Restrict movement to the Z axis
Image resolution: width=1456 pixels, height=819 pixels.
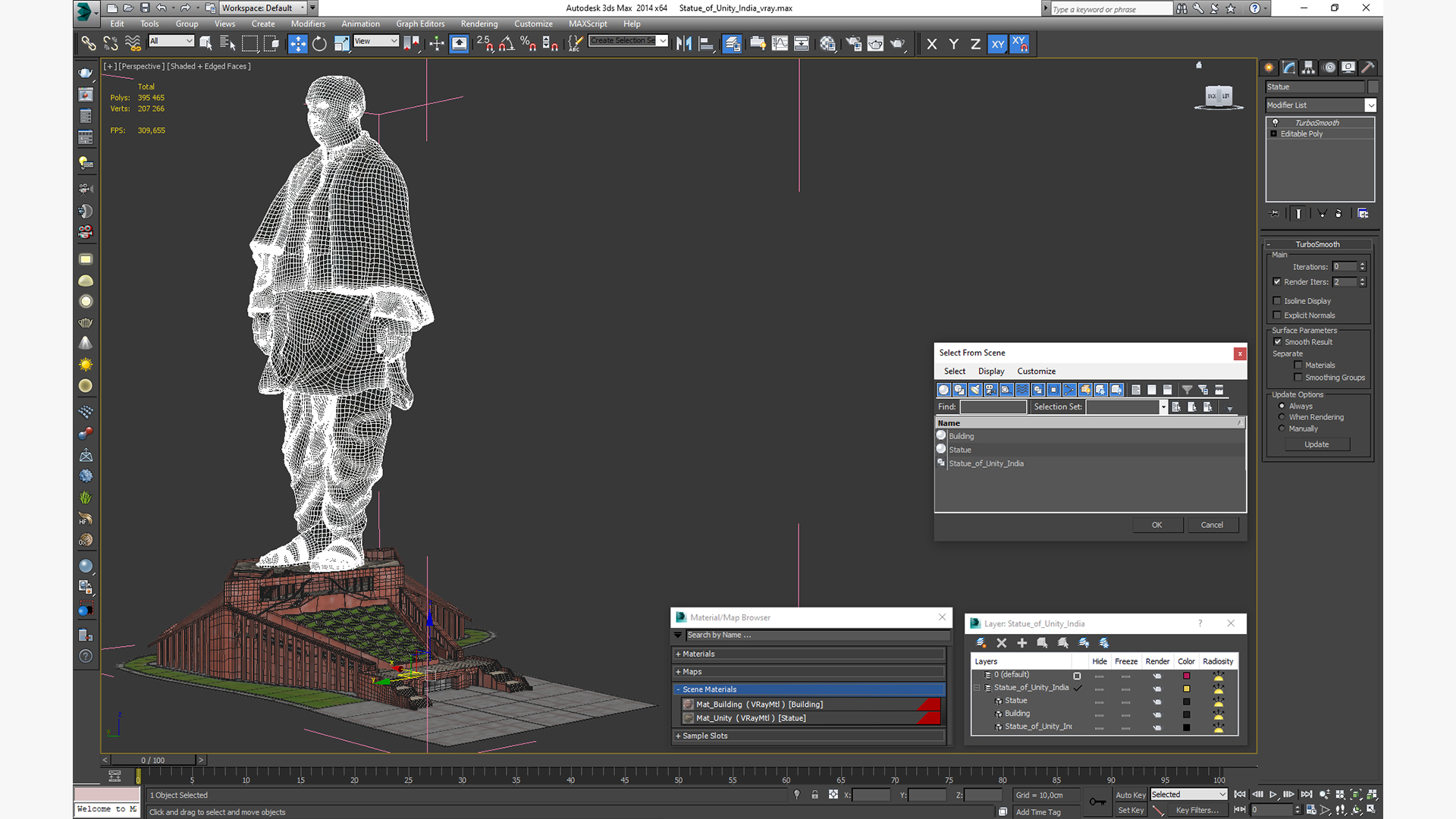pos(975,44)
